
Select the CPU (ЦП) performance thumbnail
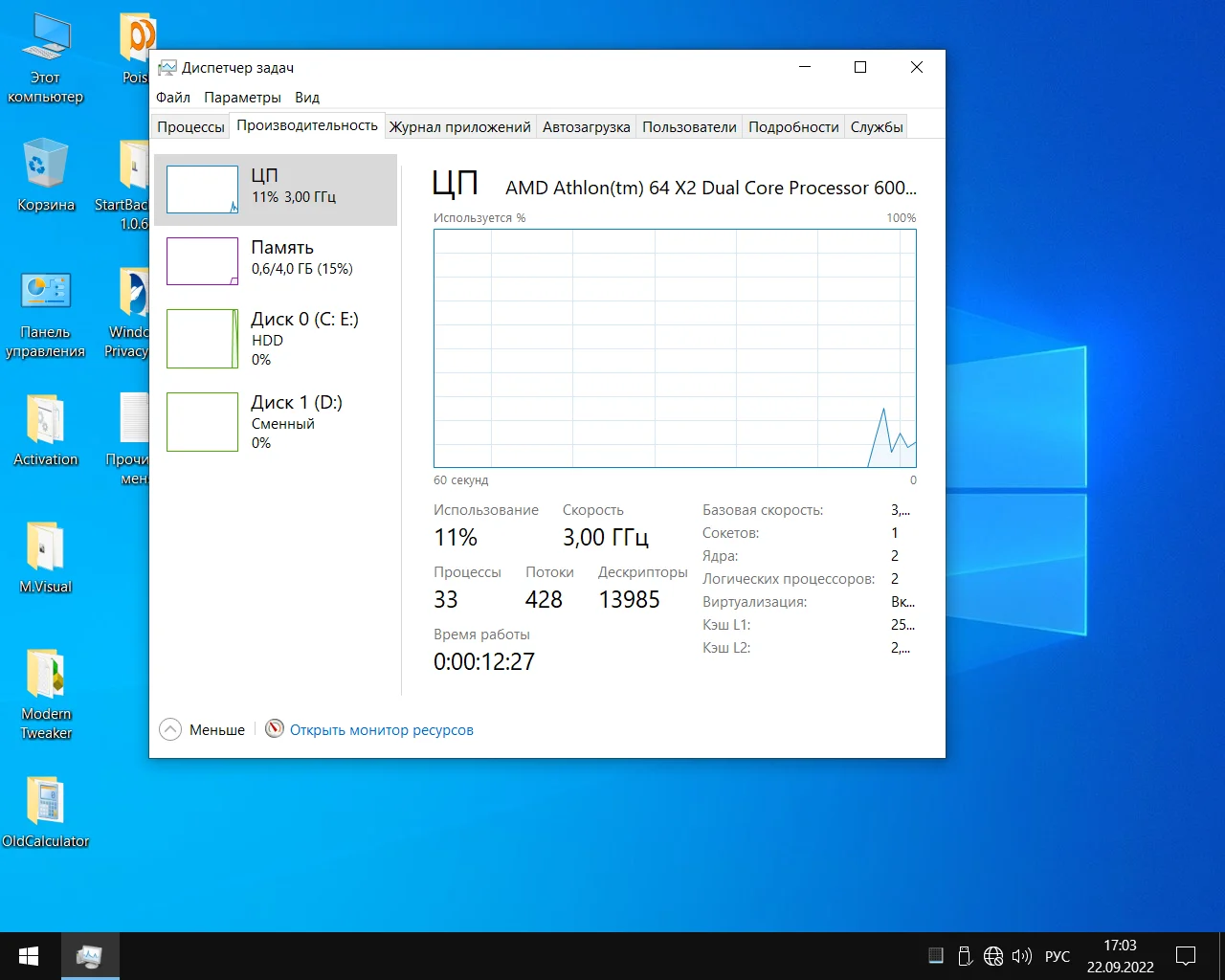click(202, 189)
